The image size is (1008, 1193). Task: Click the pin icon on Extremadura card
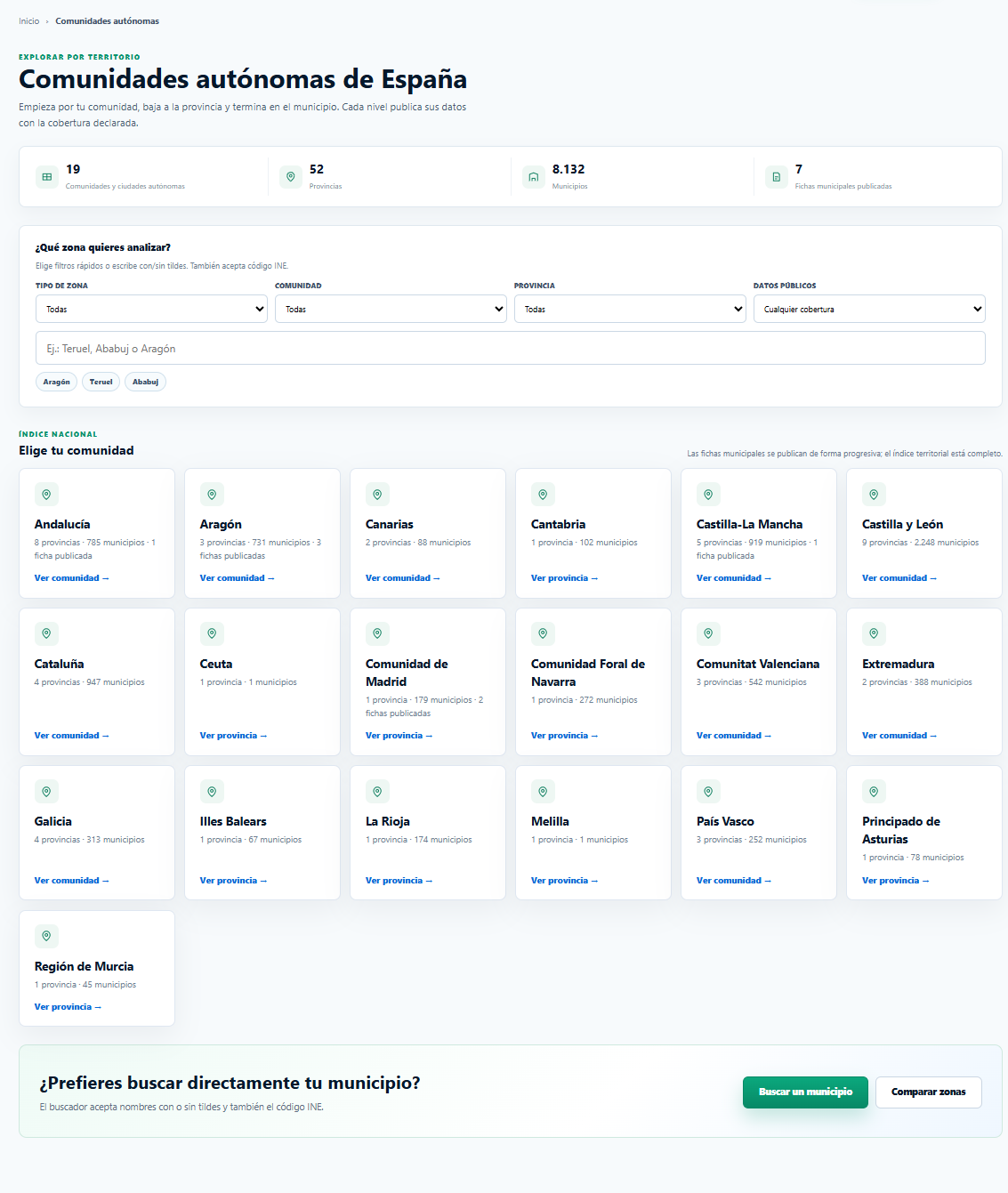(874, 634)
